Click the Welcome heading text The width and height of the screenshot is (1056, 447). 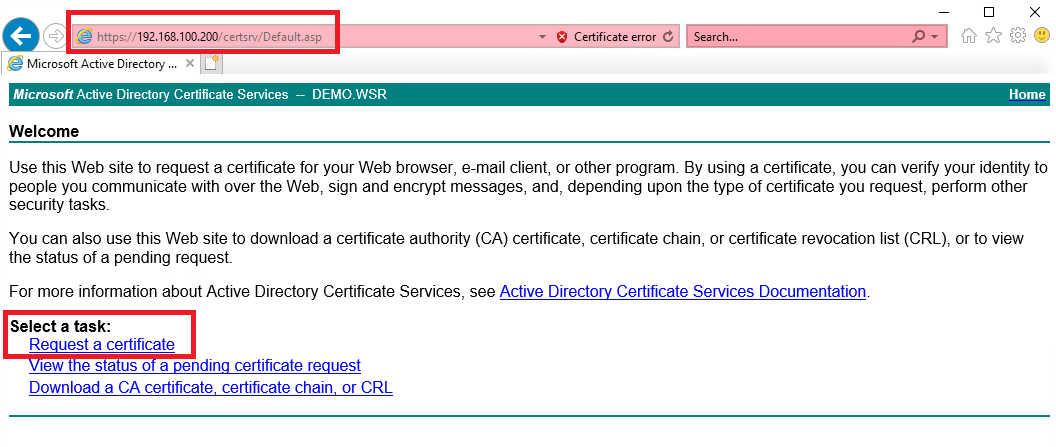[44, 131]
